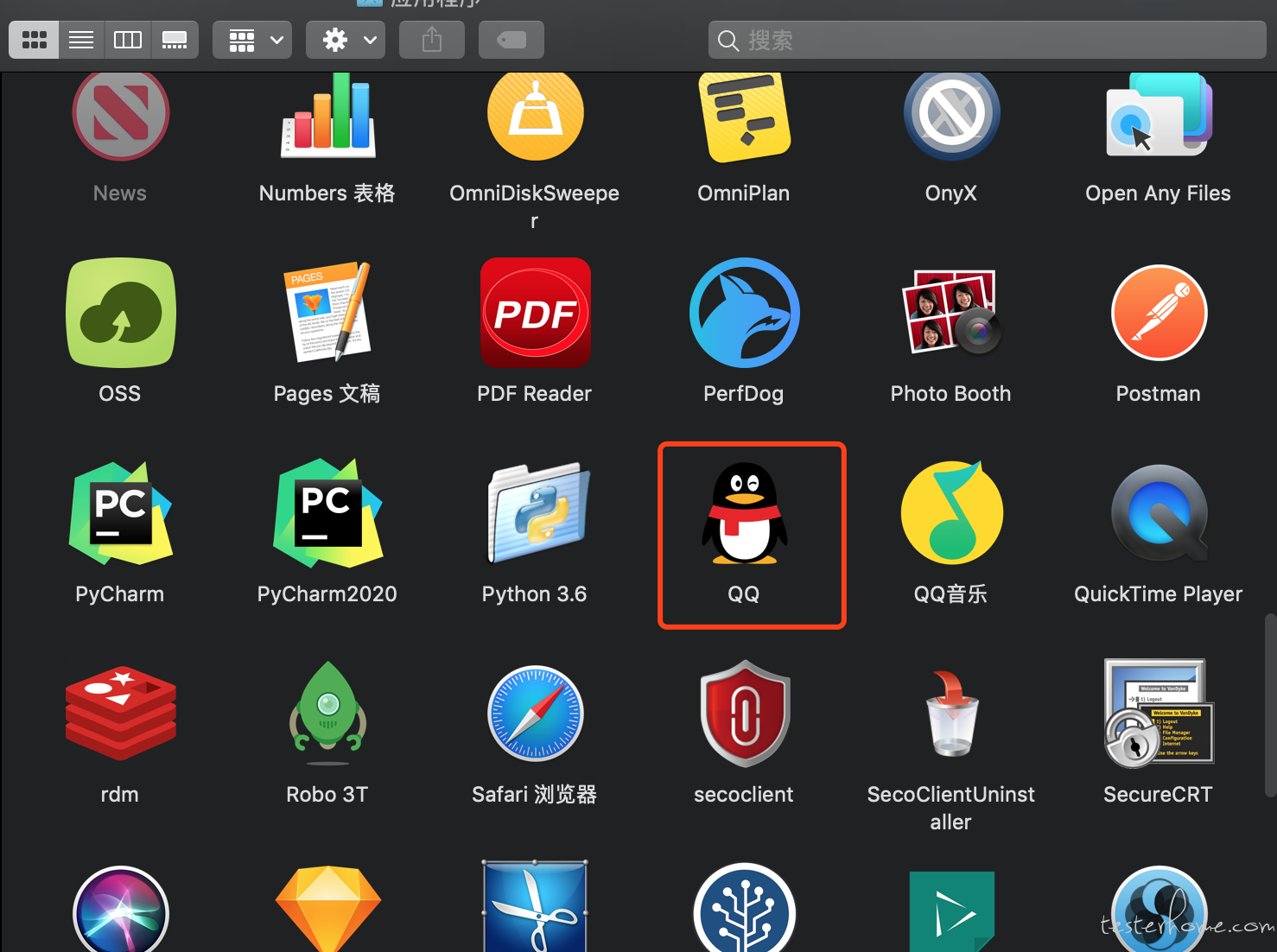Launch the Postman app icon
The image size is (1277, 952).
1159,313
